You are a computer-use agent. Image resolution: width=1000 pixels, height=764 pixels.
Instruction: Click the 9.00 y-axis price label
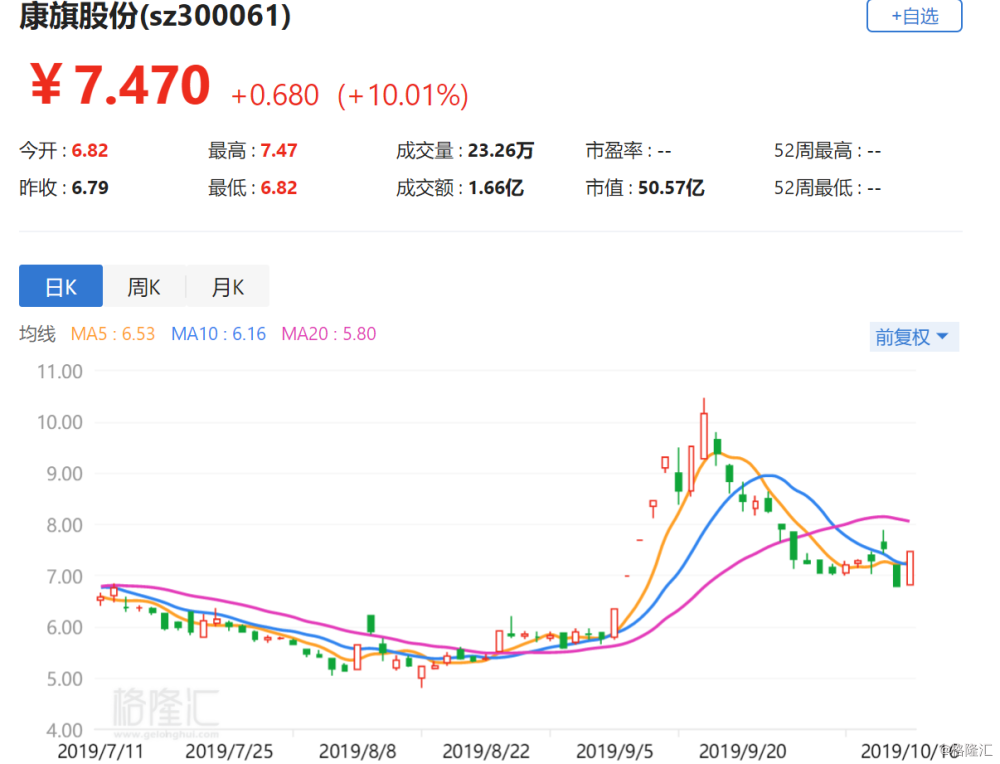pyautogui.click(x=64, y=474)
